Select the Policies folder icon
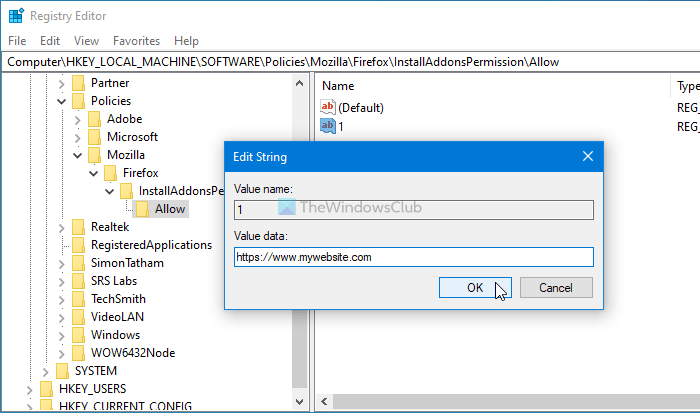 point(79,101)
